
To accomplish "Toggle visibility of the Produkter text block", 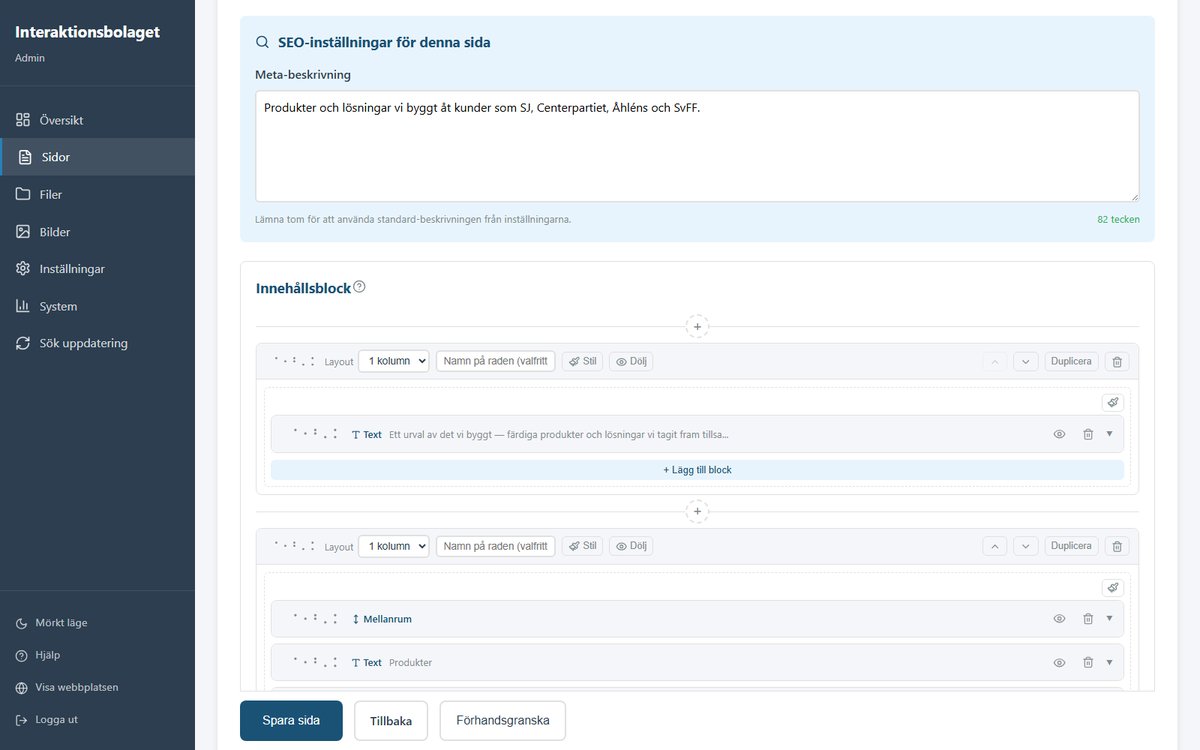I will click(1059, 663).
